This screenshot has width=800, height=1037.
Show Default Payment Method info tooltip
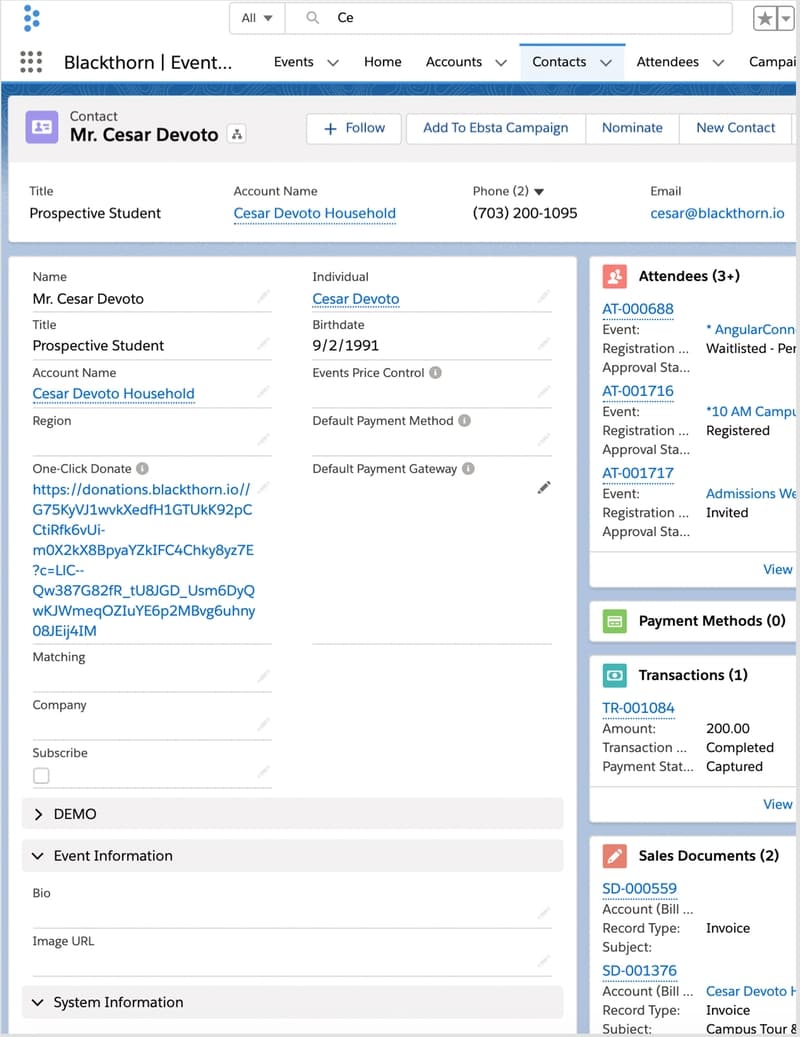464,421
